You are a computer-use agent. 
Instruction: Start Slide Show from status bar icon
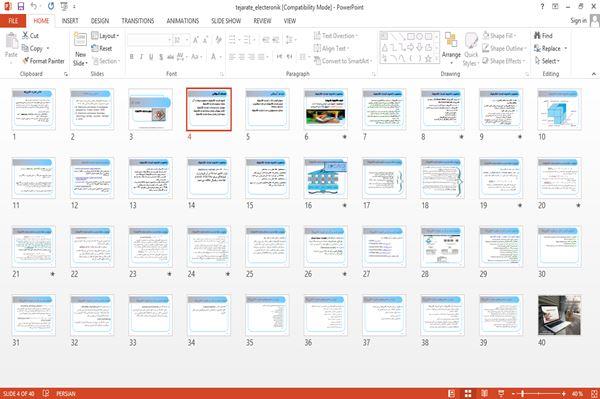pyautogui.click(x=501, y=393)
